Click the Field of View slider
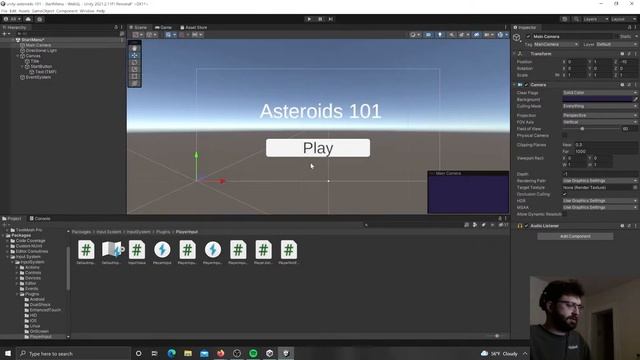 591,129
